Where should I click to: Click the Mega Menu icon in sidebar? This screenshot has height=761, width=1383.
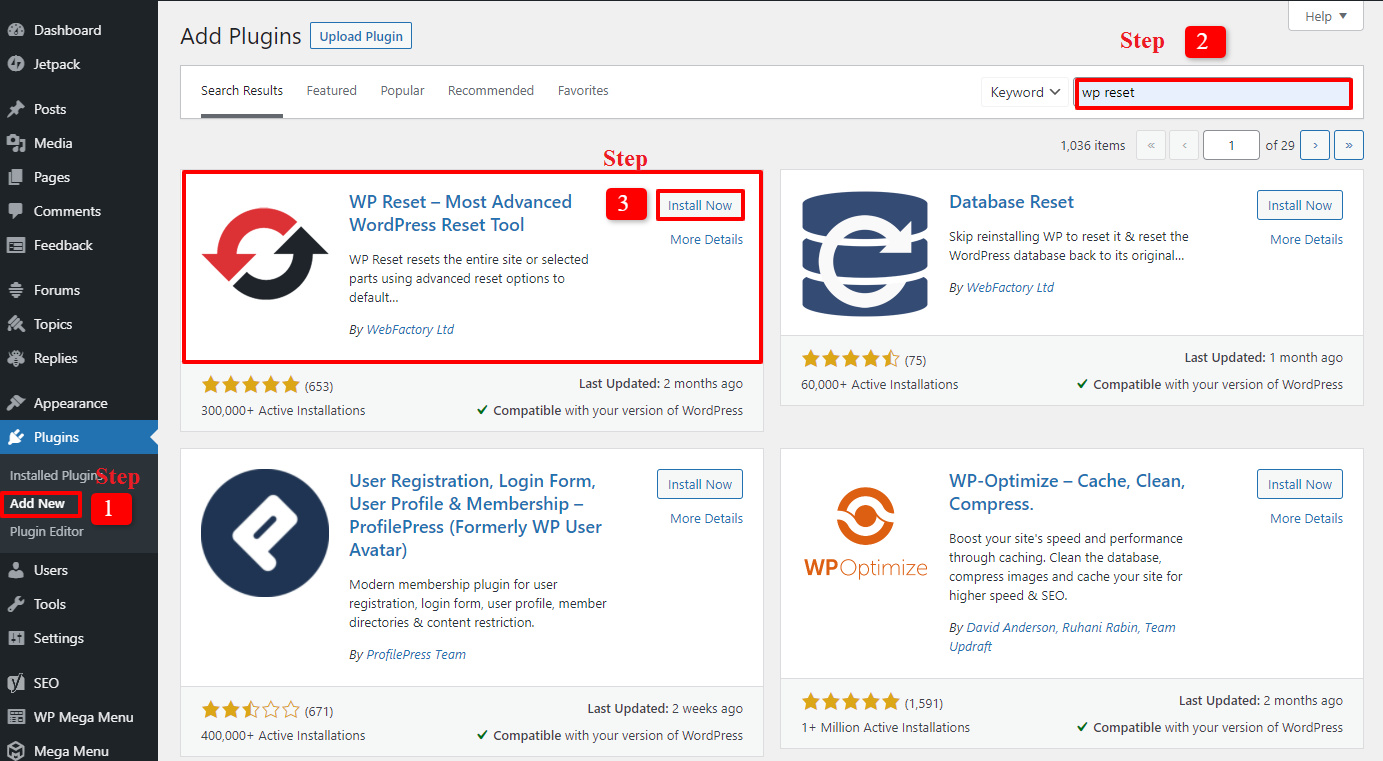pyautogui.click(x=16, y=751)
